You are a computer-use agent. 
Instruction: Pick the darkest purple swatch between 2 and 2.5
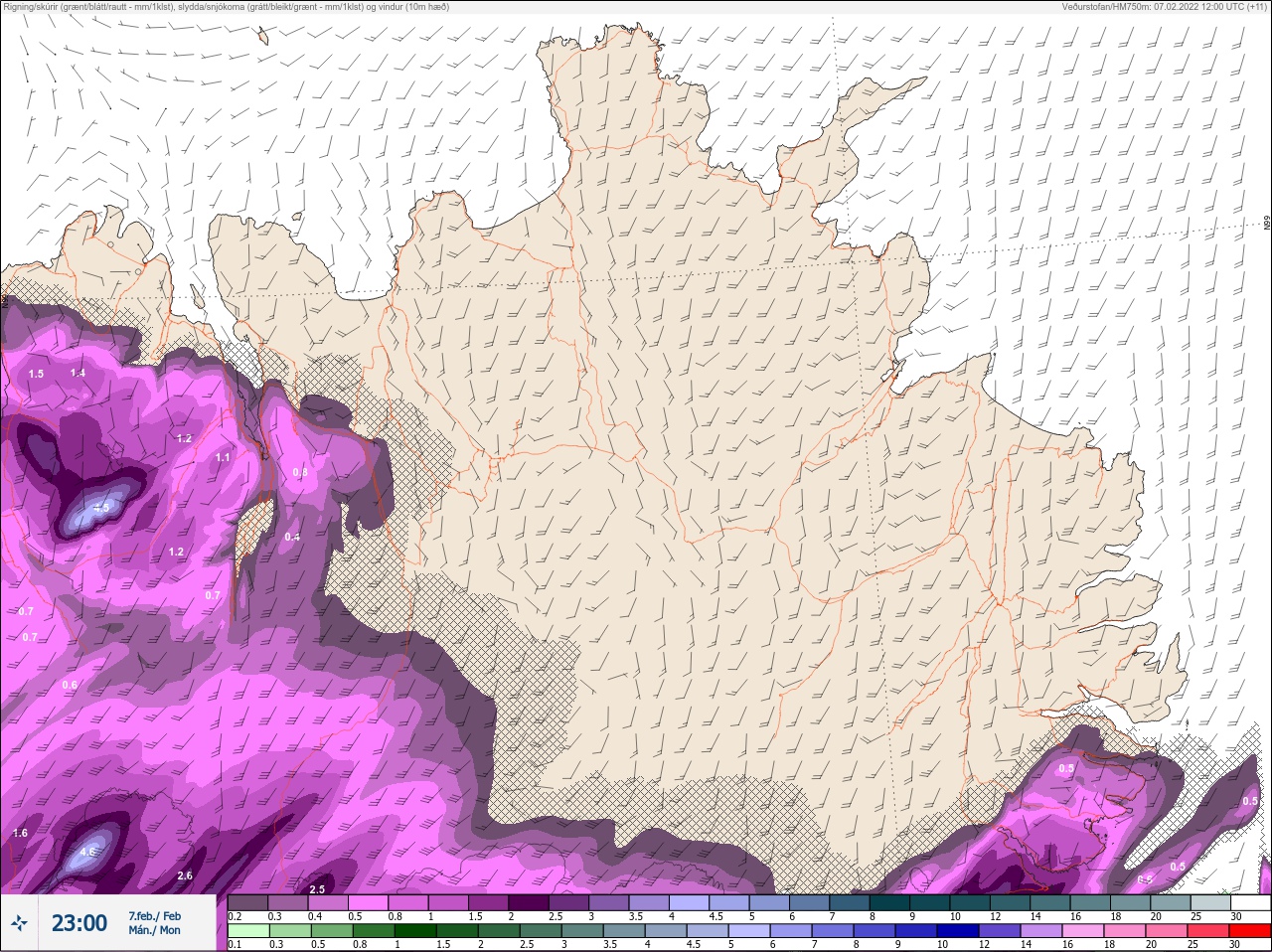530,902
